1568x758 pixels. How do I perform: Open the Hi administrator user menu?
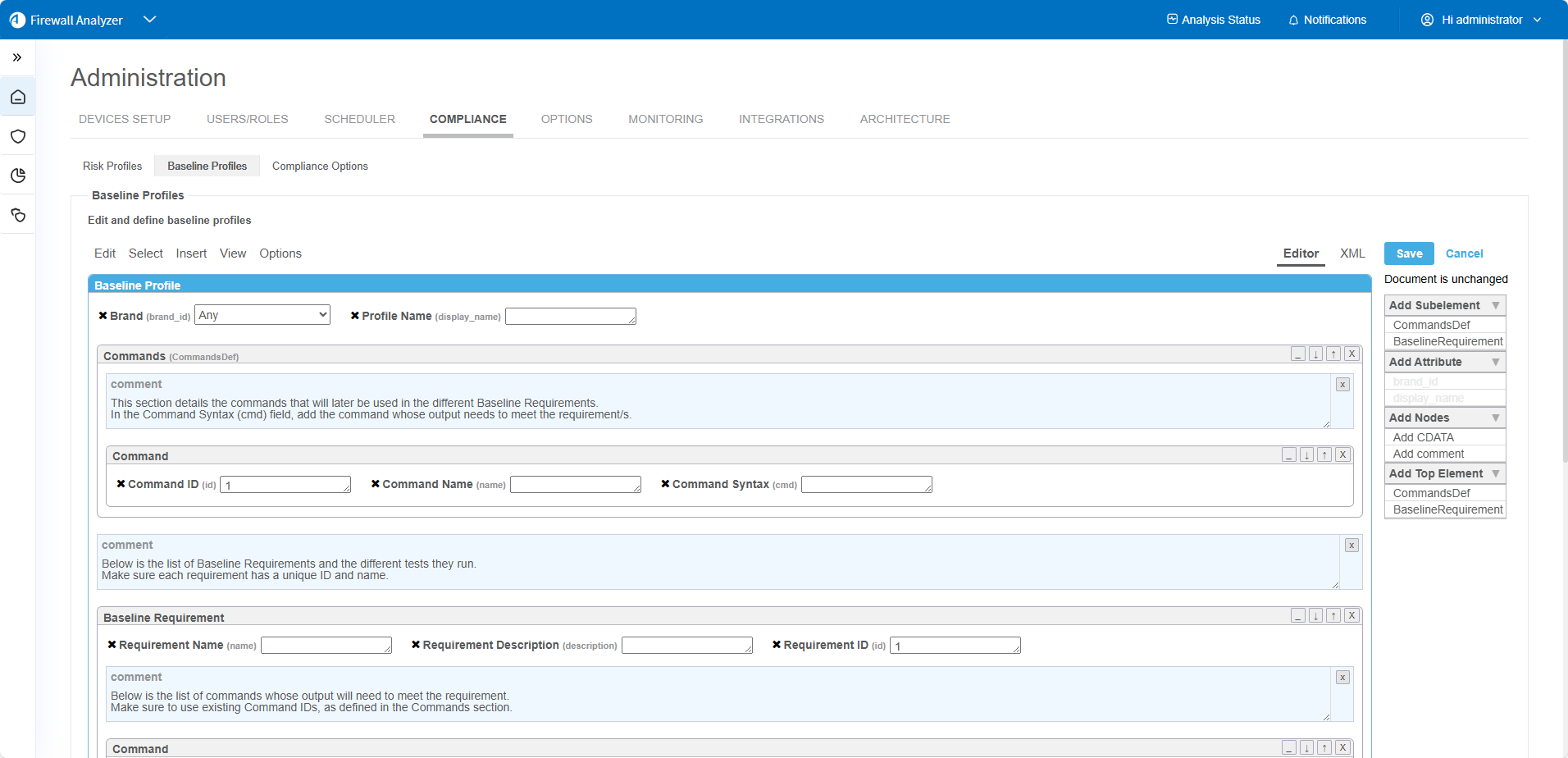[1481, 20]
